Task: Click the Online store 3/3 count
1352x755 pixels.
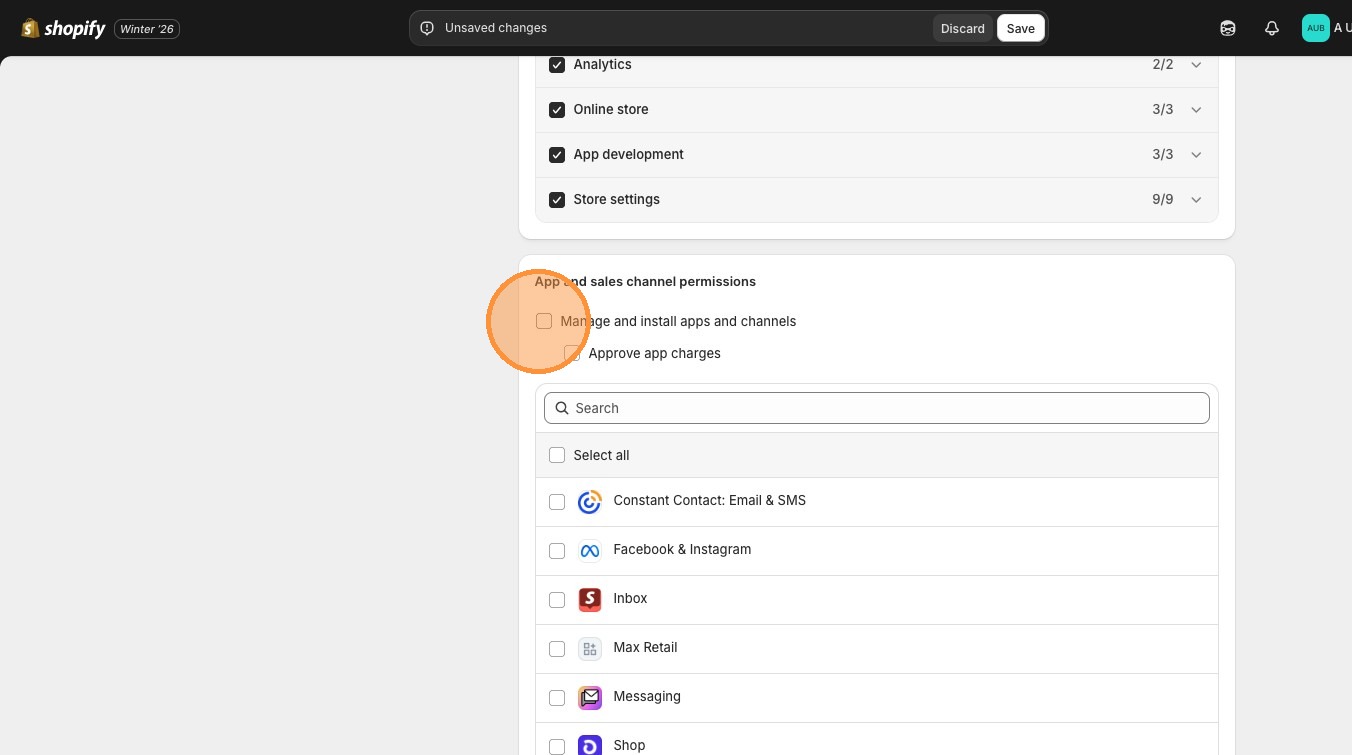Action: (x=1162, y=109)
